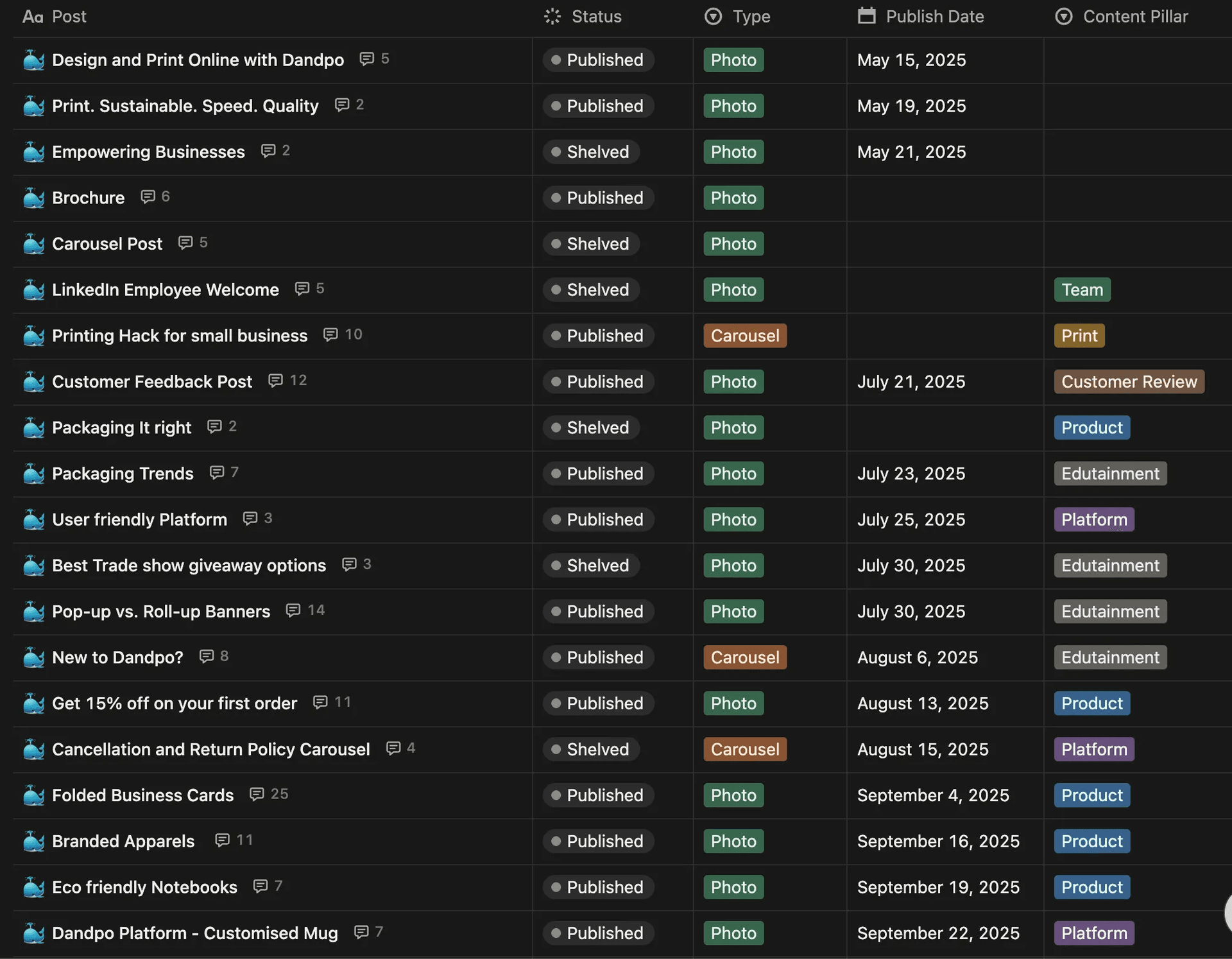Click Customer Review pillar tag
The height and width of the screenshot is (959, 1232).
(1128, 382)
